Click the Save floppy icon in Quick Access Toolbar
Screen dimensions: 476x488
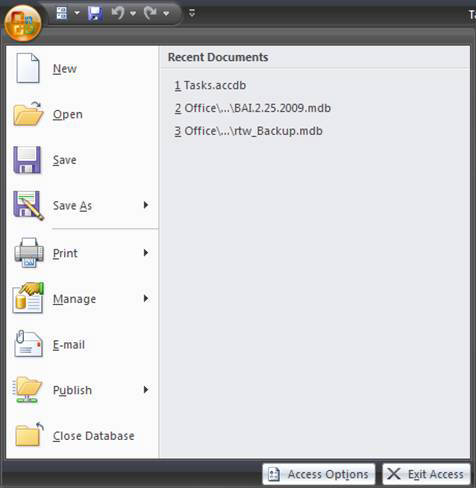click(95, 14)
